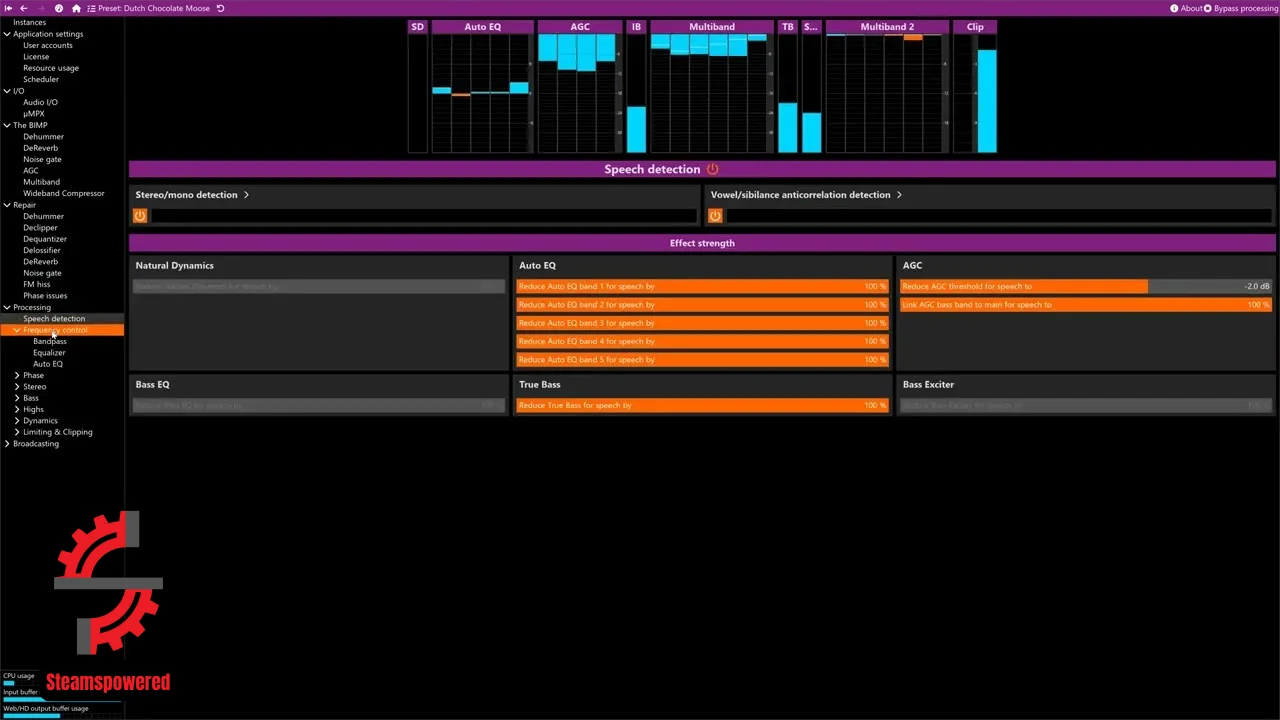Image resolution: width=1280 pixels, height=720 pixels.
Task: Select the SD meter tab
Action: tap(417, 27)
